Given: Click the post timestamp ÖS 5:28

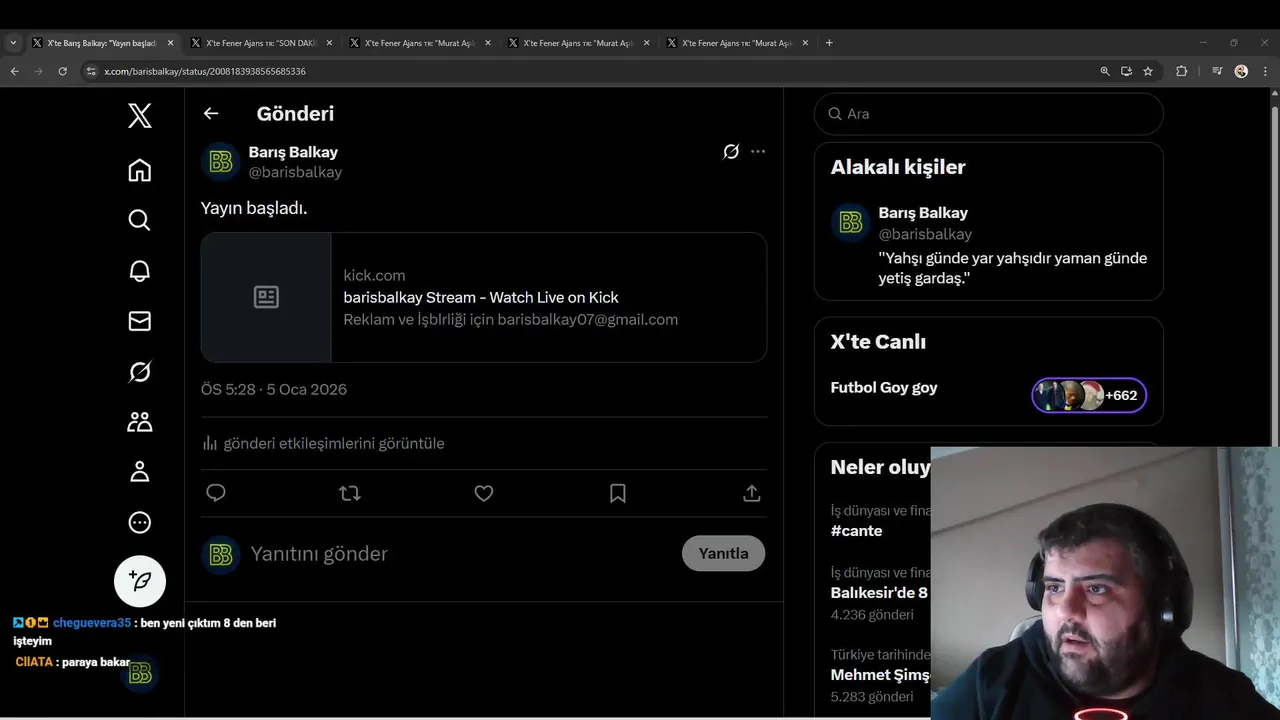Looking at the screenshot, I should point(274,389).
